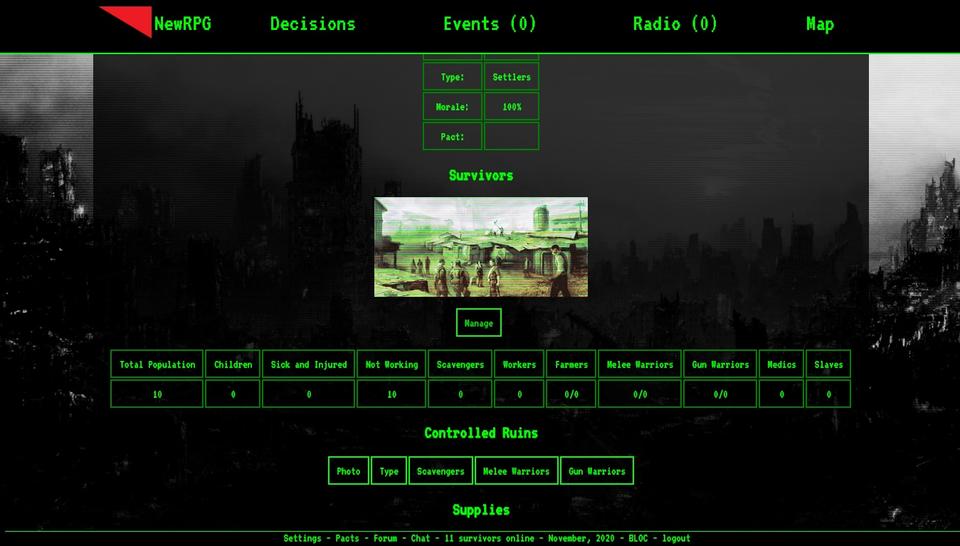Viewport: 960px width, 546px height.
Task: Go to Events (0) page
Action: click(489, 24)
